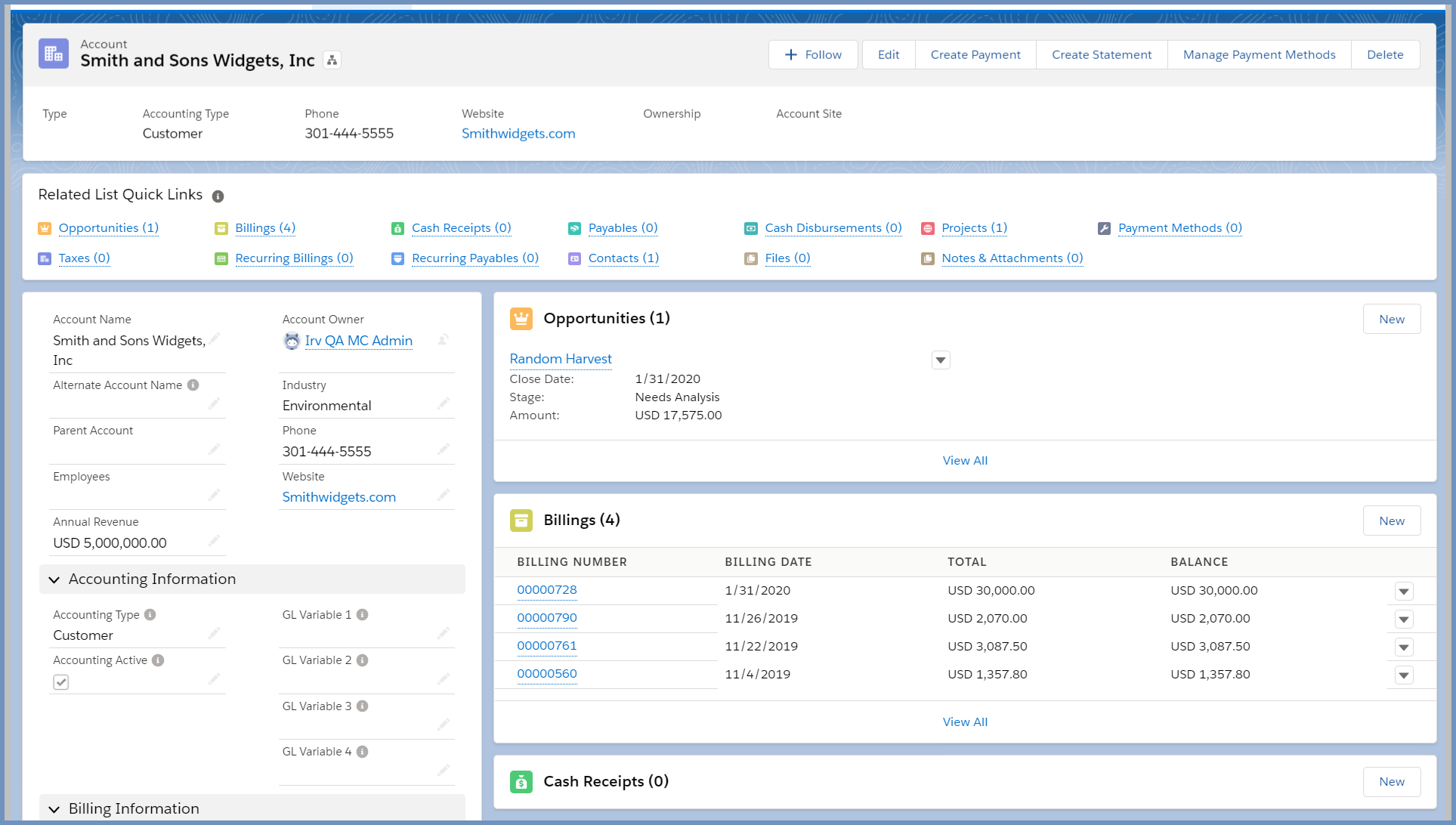Open row actions for billing 00000761
1456x825 pixels.
(x=1404, y=647)
